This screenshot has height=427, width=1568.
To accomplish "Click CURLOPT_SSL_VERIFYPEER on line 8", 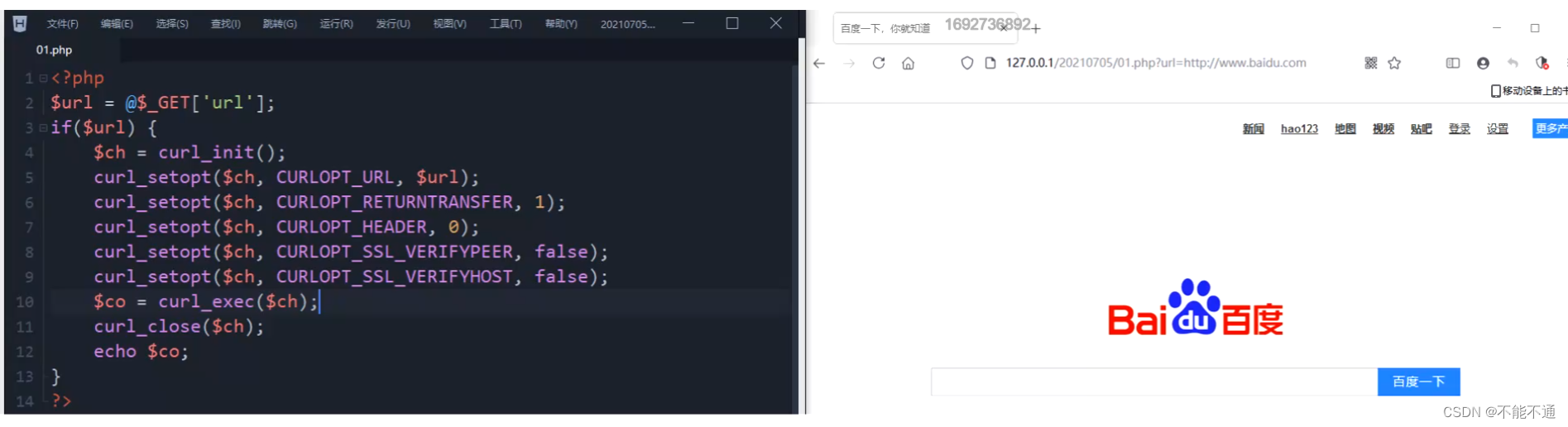I will point(394,252).
